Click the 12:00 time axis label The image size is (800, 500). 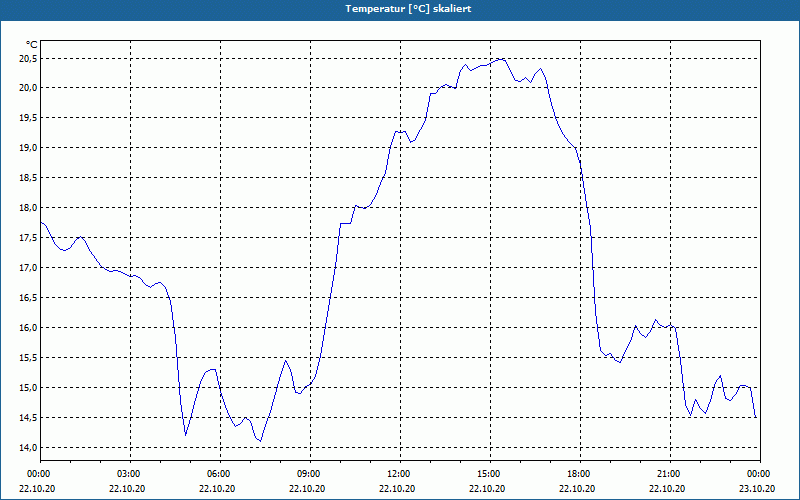pyautogui.click(x=397, y=474)
